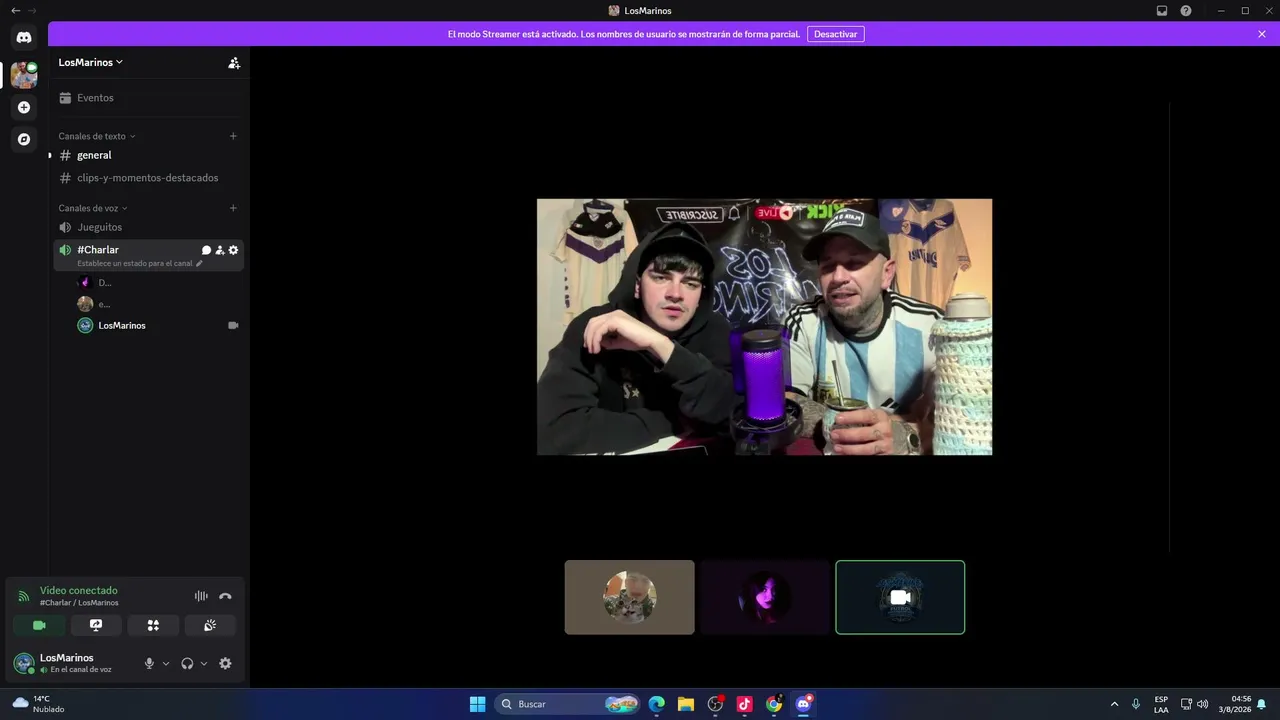Click the camera icon next to the LosMarinos user
Screen dimensions: 1280x720
233,325
